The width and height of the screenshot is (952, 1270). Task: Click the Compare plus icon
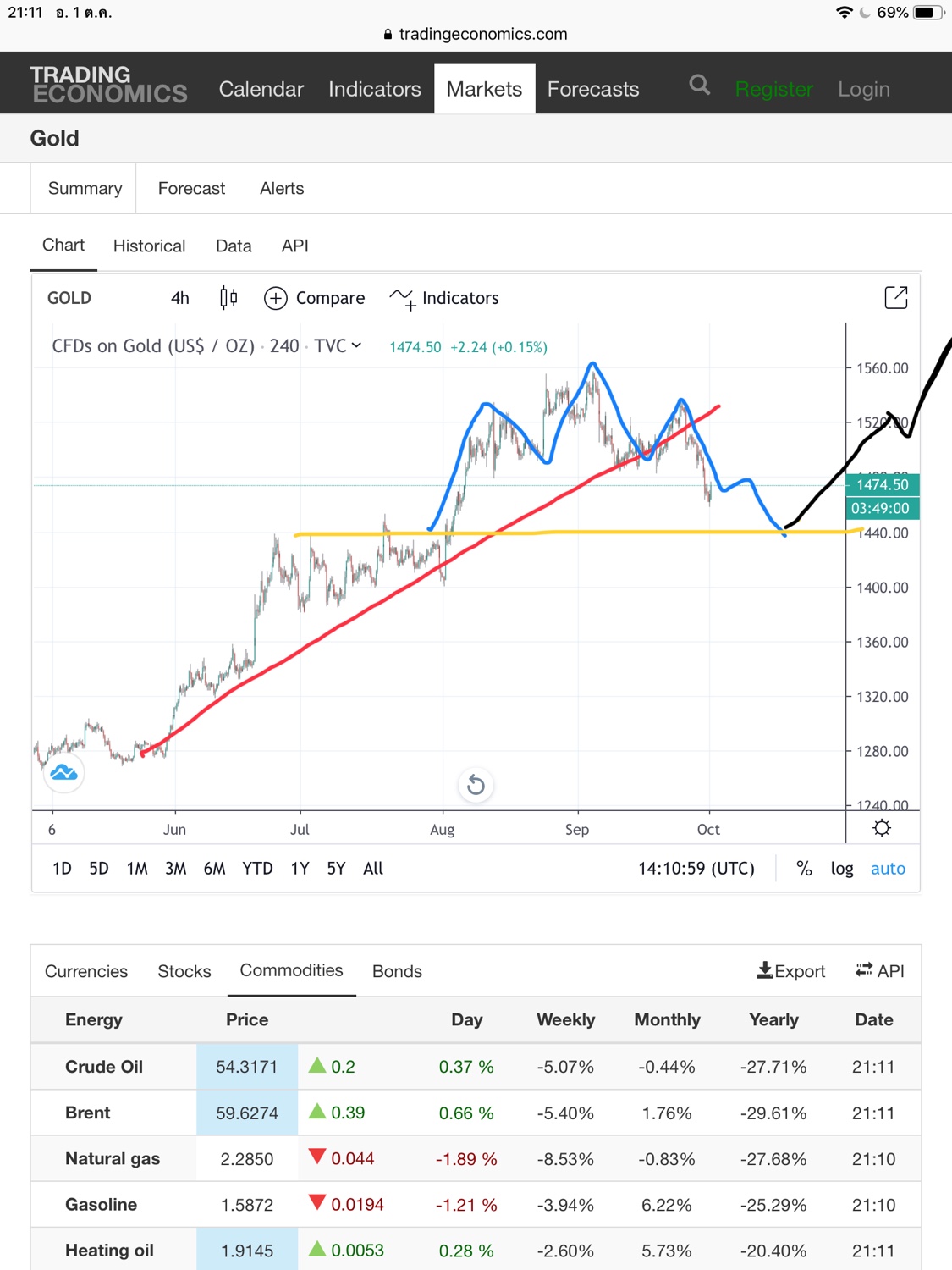[276, 298]
